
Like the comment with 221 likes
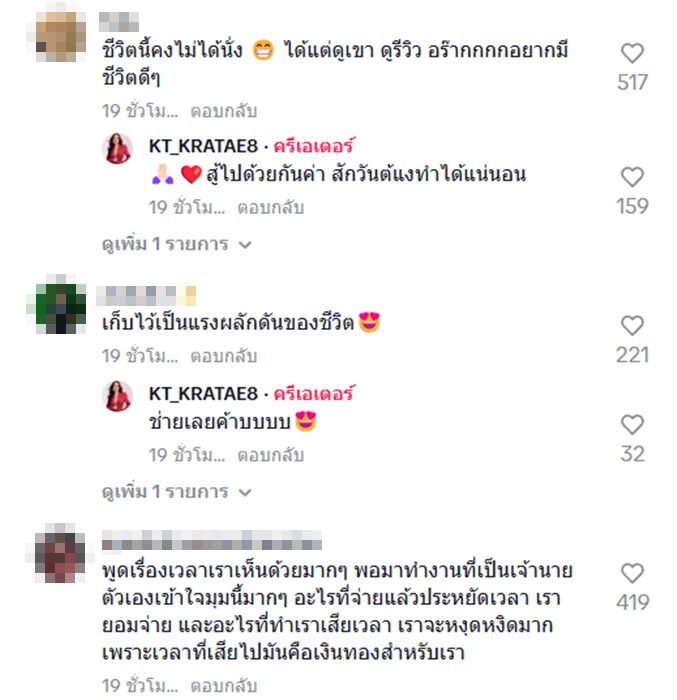point(632,325)
